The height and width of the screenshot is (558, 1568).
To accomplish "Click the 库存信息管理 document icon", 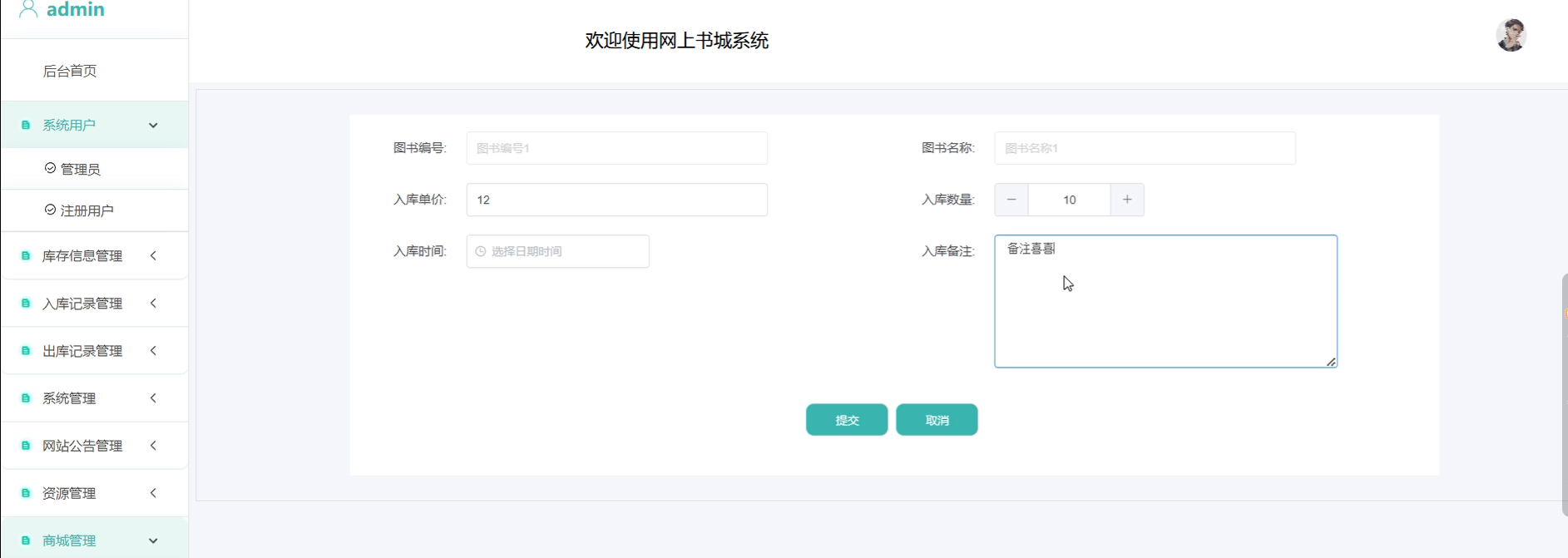I will [26, 255].
